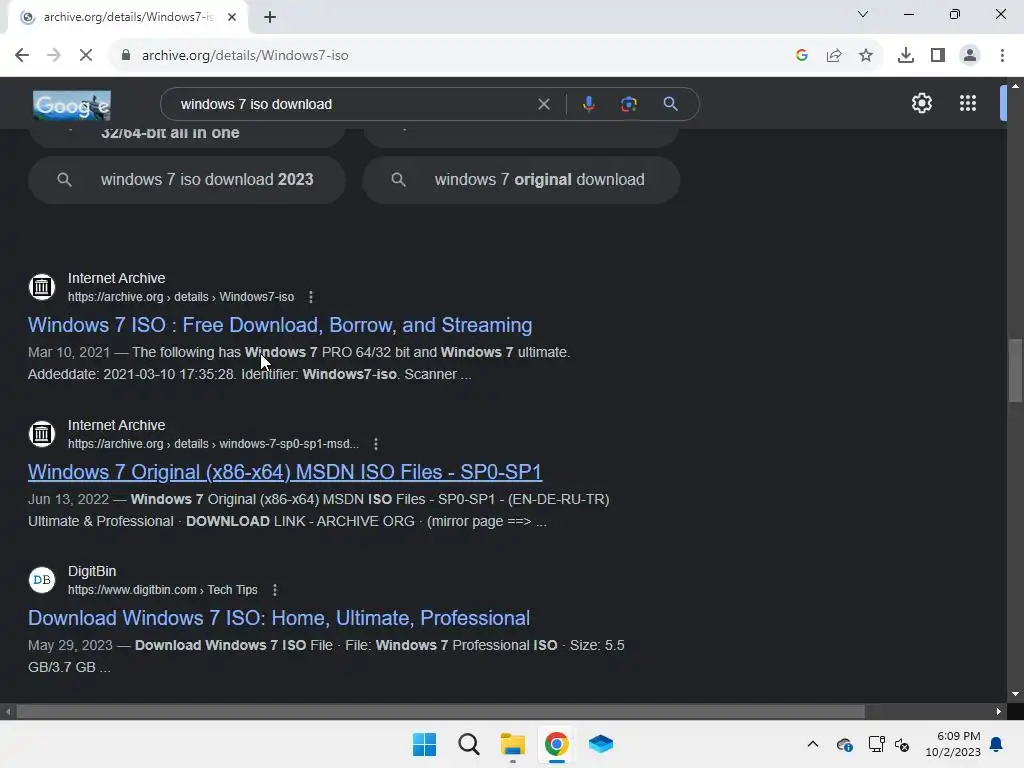The image size is (1024, 768).
Task: Open more options for Windows7-iso result
Action: [311, 297]
